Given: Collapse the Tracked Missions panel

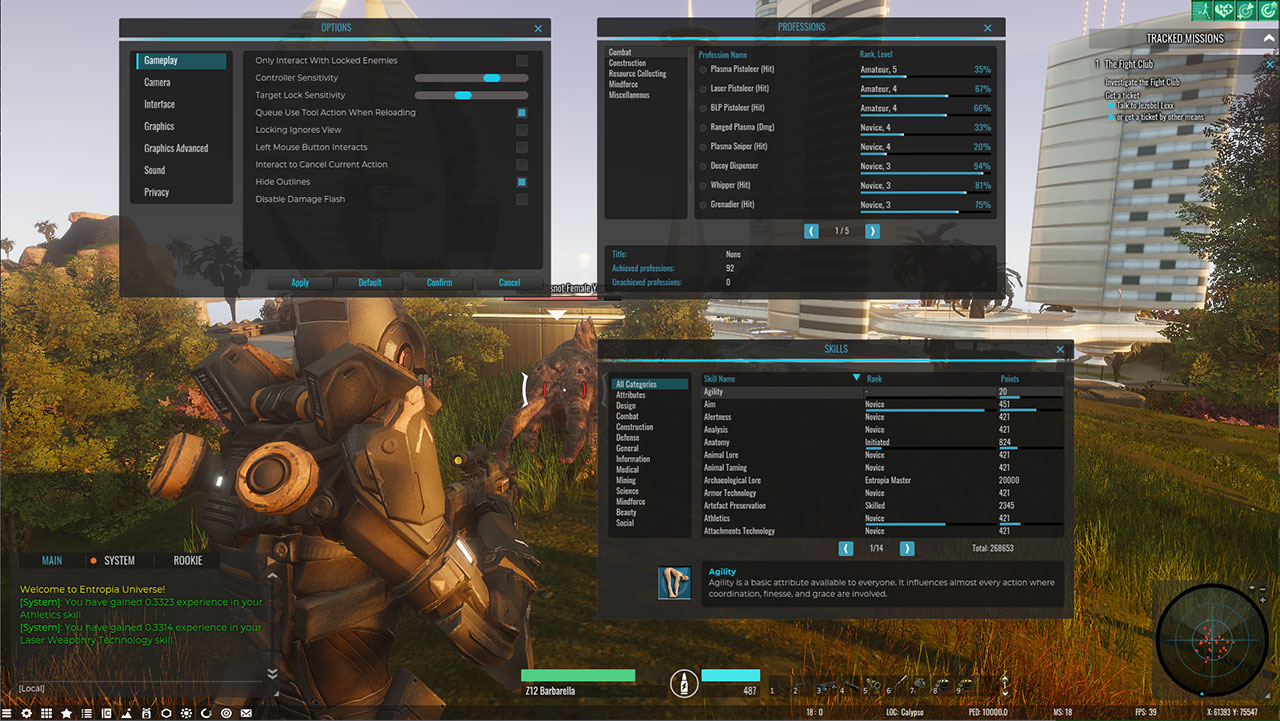Looking at the screenshot, I should click(1270, 38).
